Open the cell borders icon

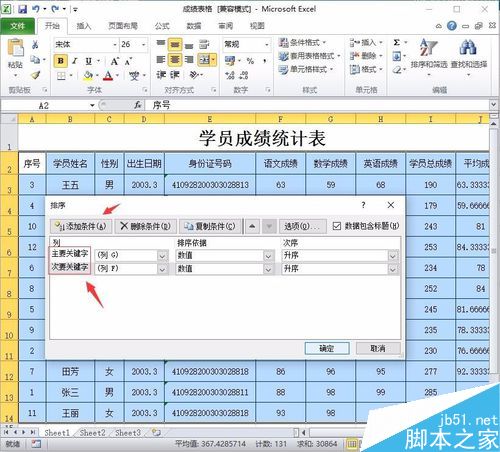click(61, 76)
